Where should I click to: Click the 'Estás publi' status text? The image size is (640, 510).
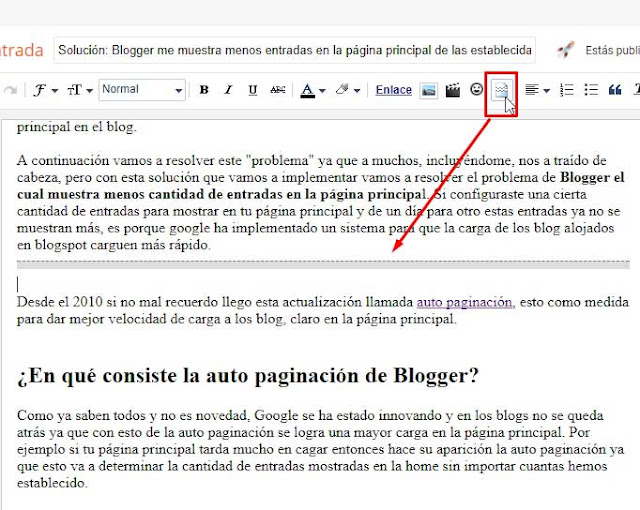pos(612,50)
